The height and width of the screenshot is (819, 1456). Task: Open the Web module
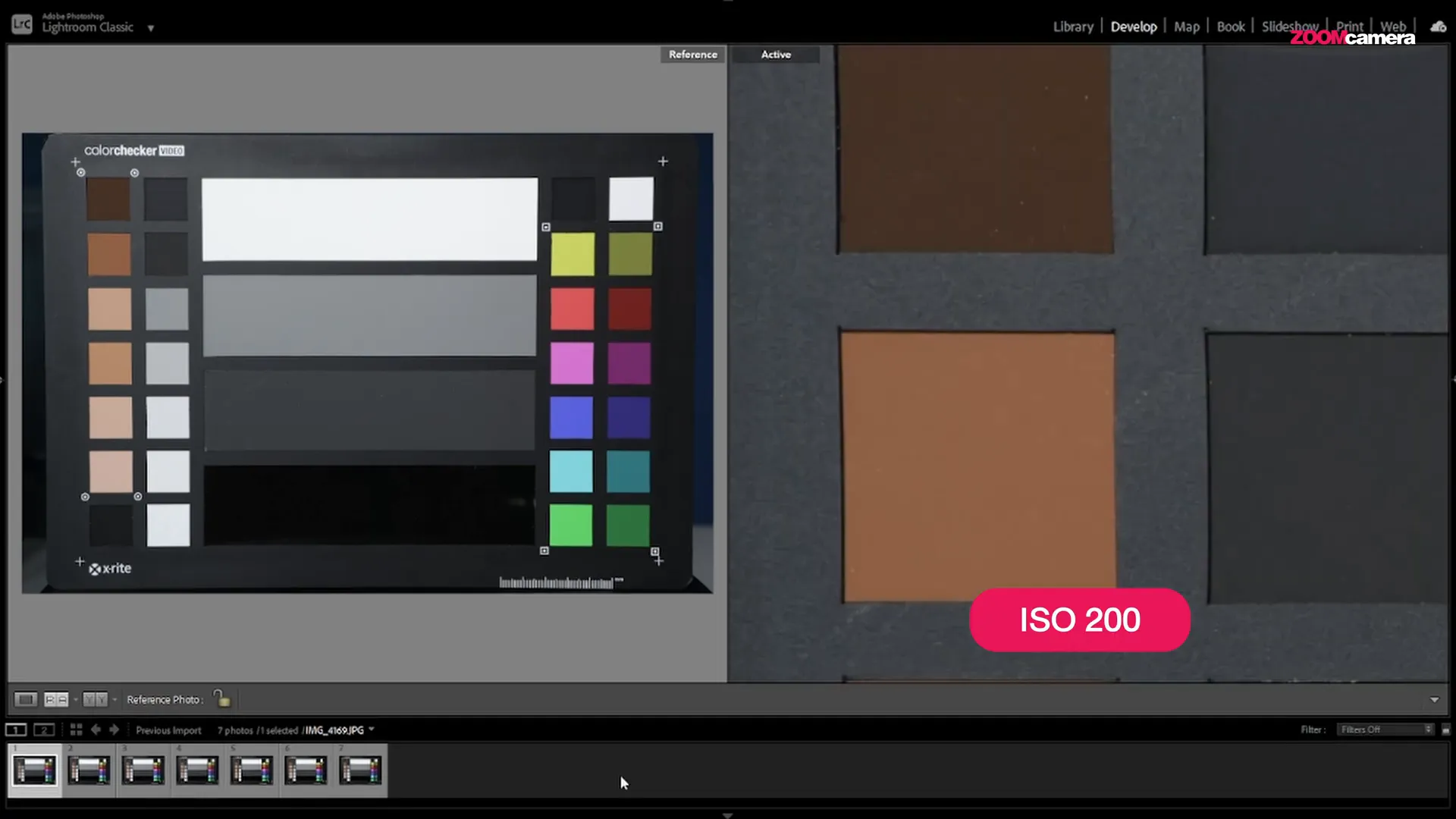[1392, 27]
